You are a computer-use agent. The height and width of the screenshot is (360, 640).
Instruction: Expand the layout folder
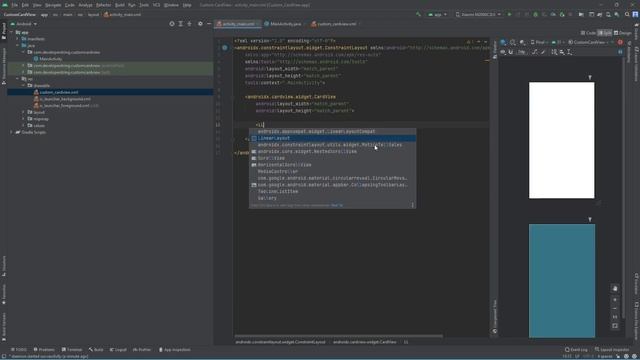coord(24,112)
